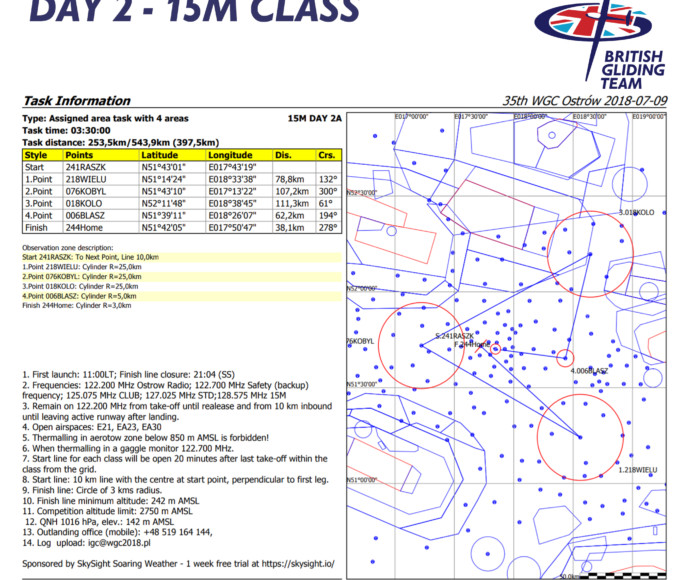This screenshot has height=580, width=678.
Task: Select the Longitude column header
Action: coord(231,155)
